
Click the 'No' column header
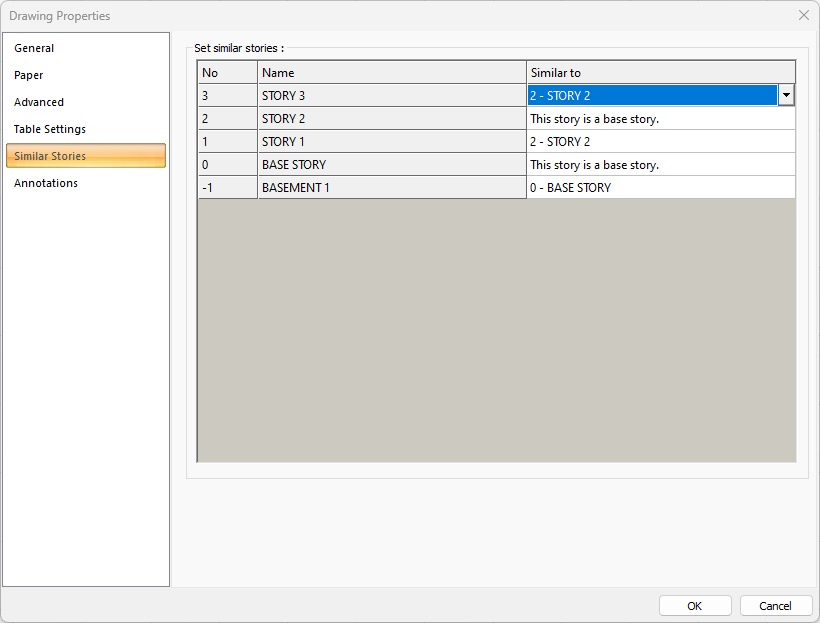pos(227,73)
